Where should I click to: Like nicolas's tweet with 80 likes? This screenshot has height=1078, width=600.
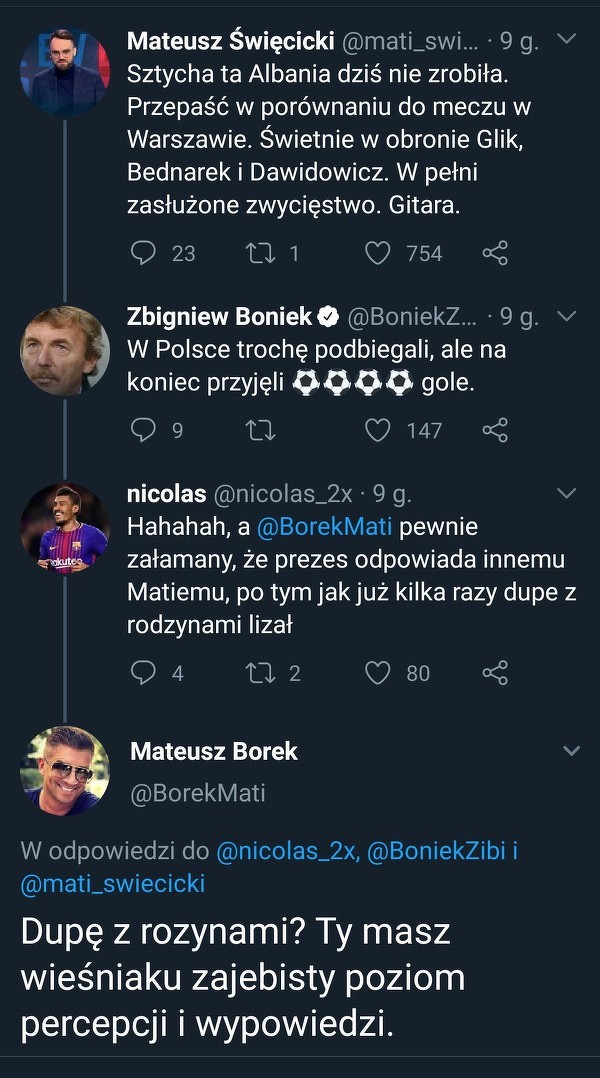[377, 673]
